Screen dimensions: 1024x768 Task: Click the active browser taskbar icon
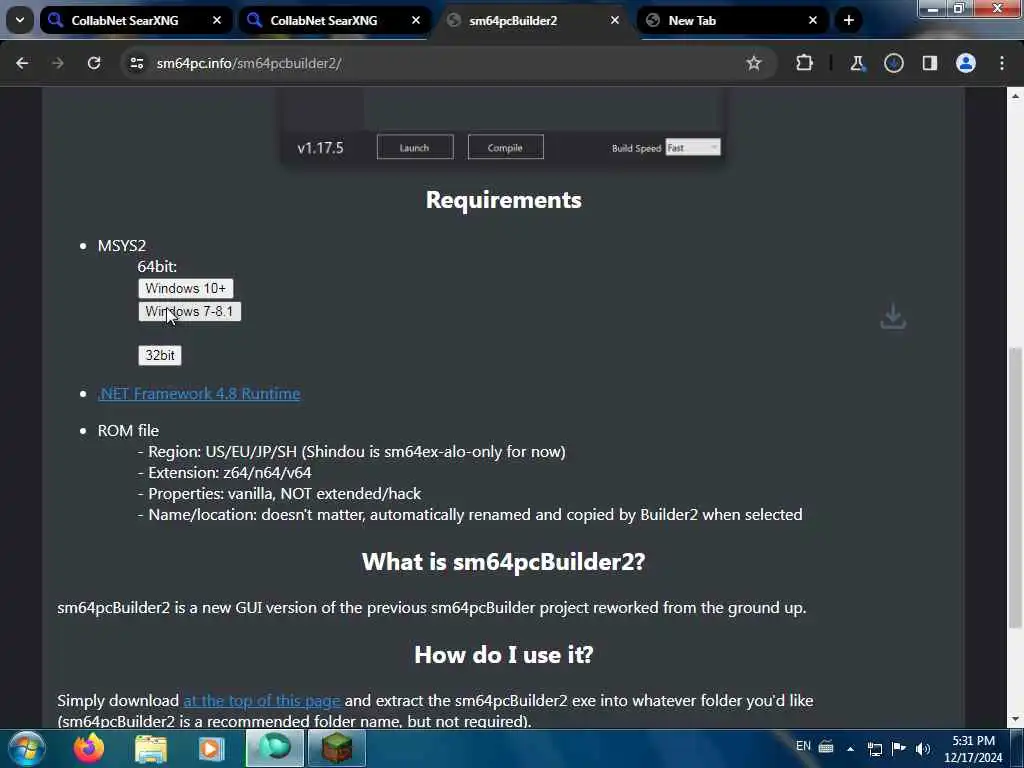(x=275, y=748)
